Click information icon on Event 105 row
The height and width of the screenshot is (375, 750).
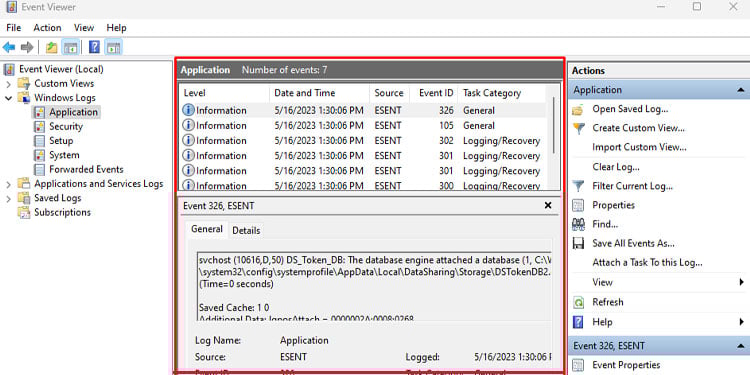[x=188, y=126]
